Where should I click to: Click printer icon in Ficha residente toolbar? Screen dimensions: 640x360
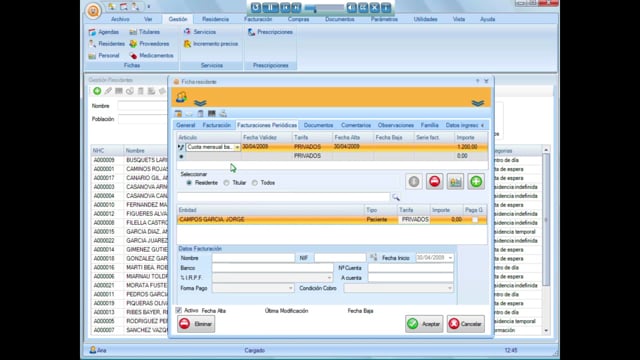223,113
